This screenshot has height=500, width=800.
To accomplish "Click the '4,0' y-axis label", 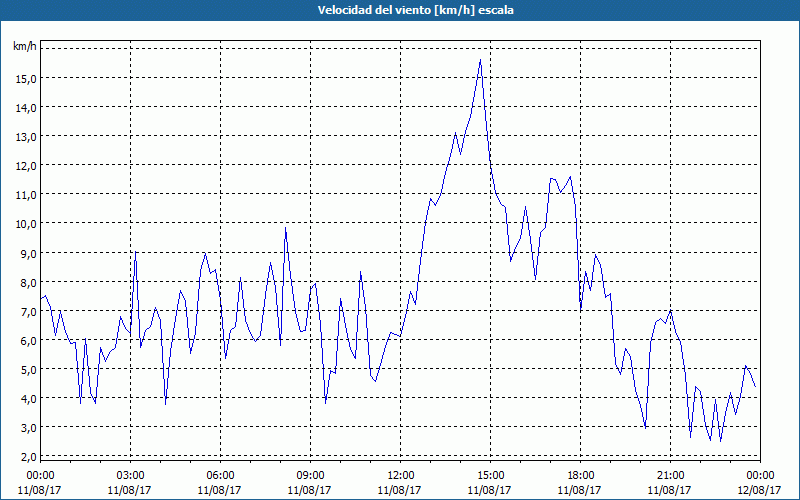I will pos(29,399).
